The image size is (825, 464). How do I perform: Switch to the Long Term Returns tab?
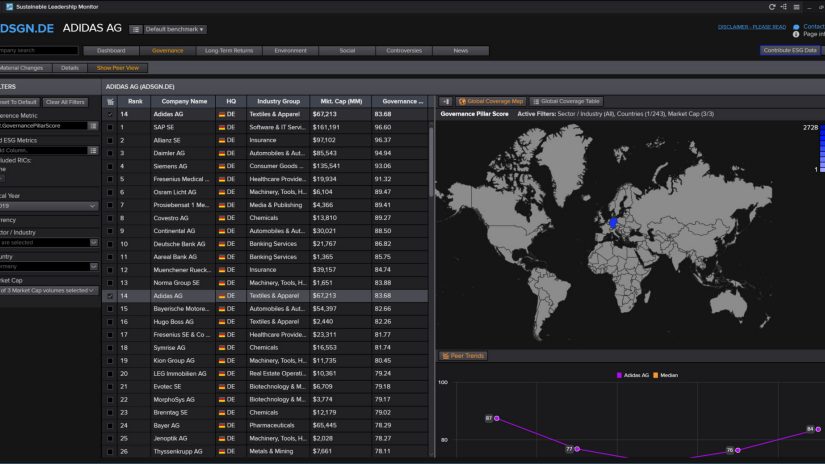coord(229,51)
